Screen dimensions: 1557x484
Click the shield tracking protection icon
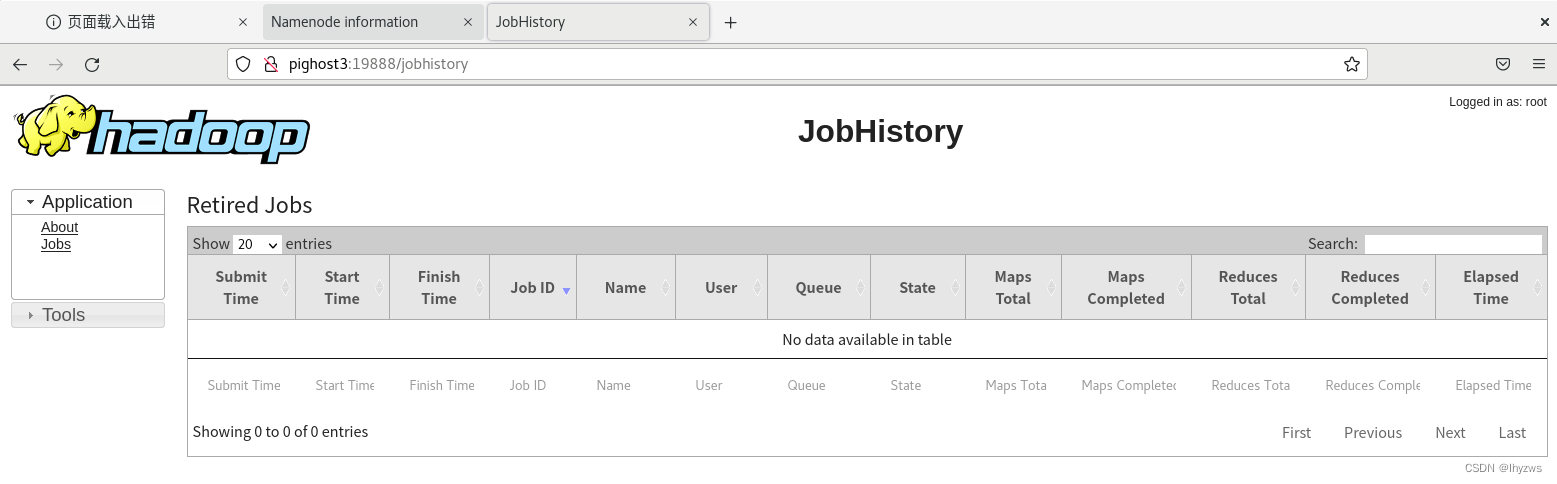click(x=243, y=64)
